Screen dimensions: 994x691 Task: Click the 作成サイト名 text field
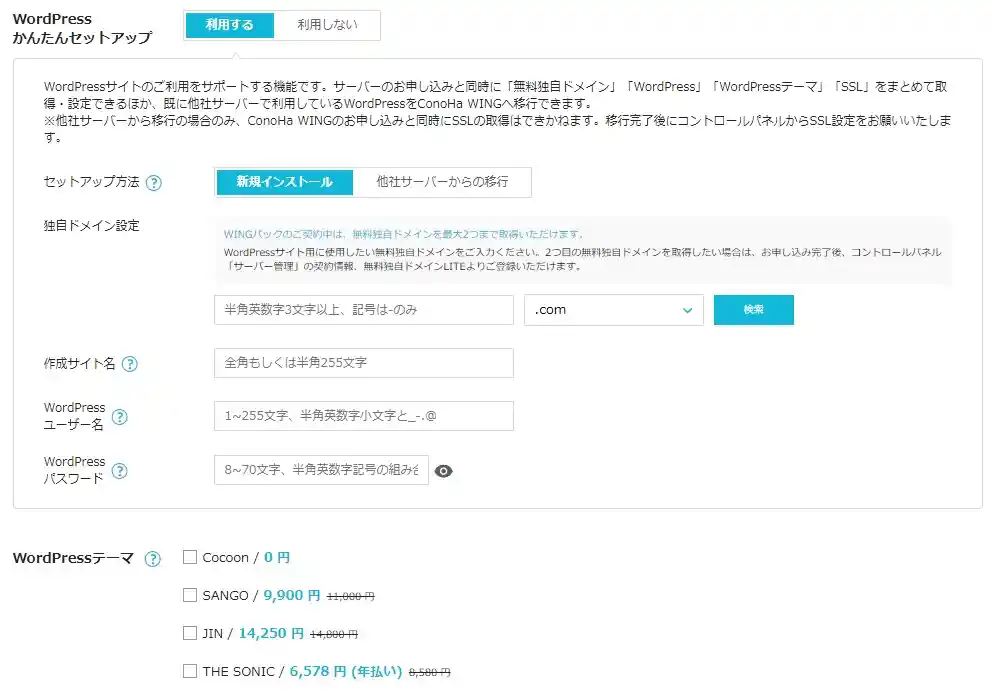[364, 363]
